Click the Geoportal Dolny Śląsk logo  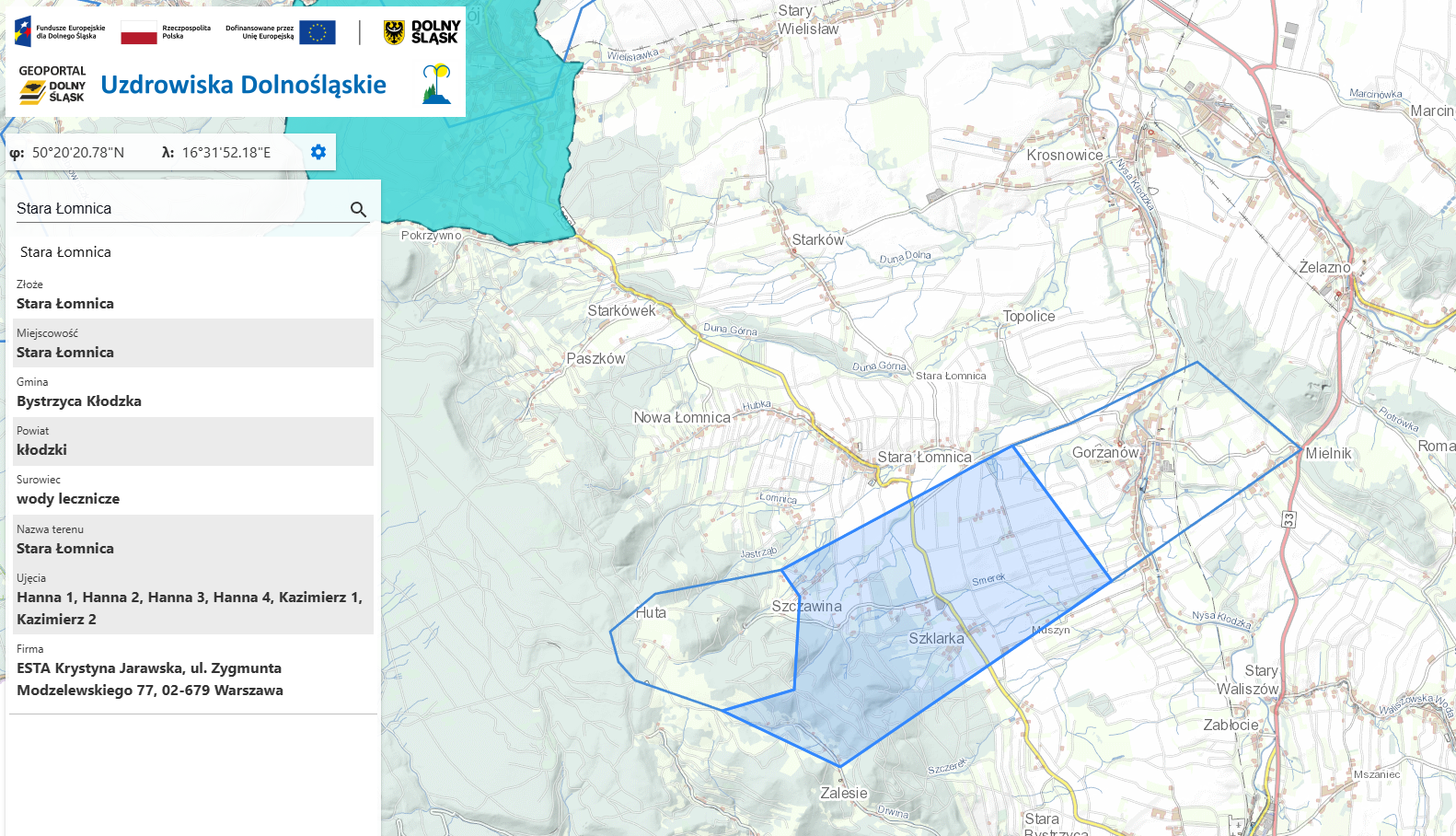52,85
